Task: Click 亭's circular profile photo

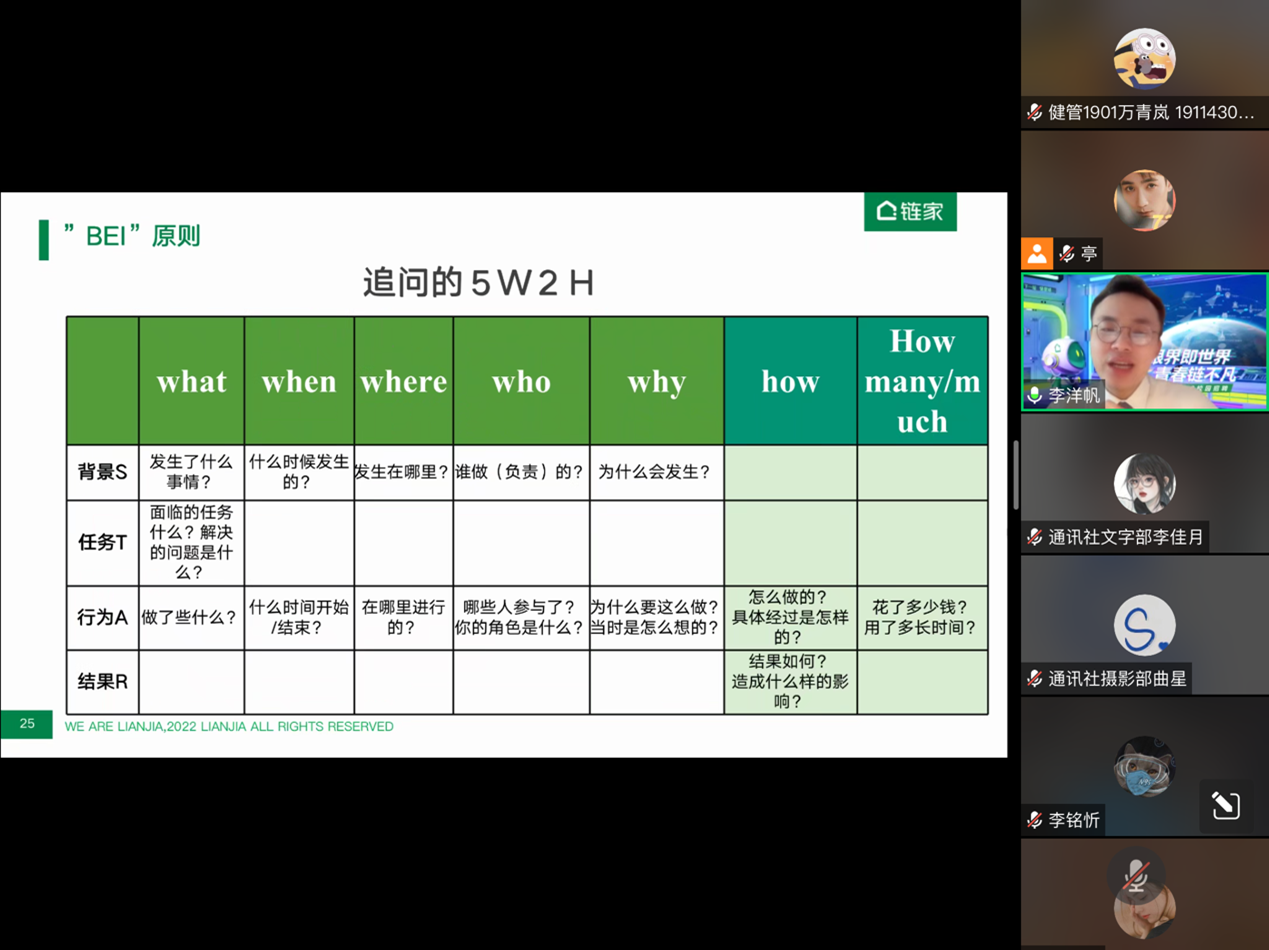Action: tap(1143, 198)
